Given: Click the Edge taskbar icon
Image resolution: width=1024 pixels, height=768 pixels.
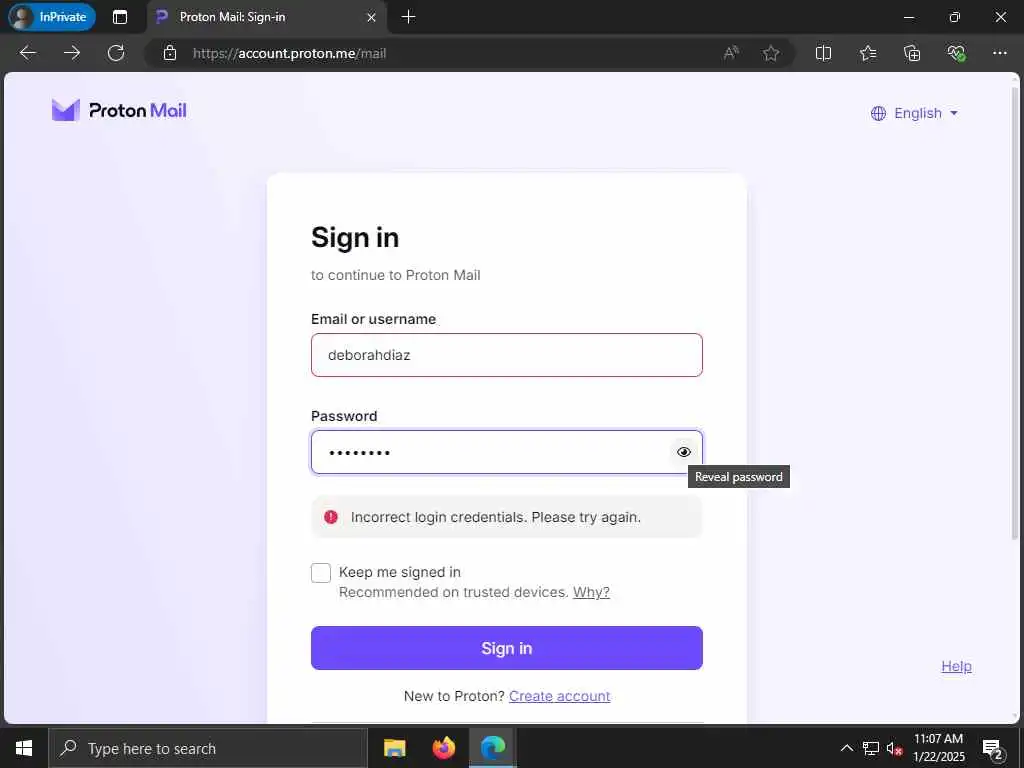Looking at the screenshot, I should point(493,748).
